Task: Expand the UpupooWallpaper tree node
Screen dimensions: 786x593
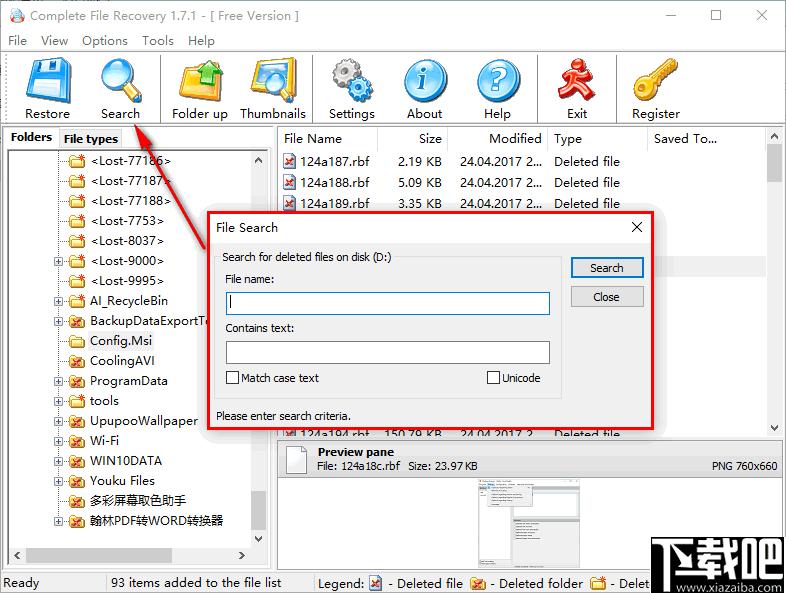Action: [x=59, y=422]
